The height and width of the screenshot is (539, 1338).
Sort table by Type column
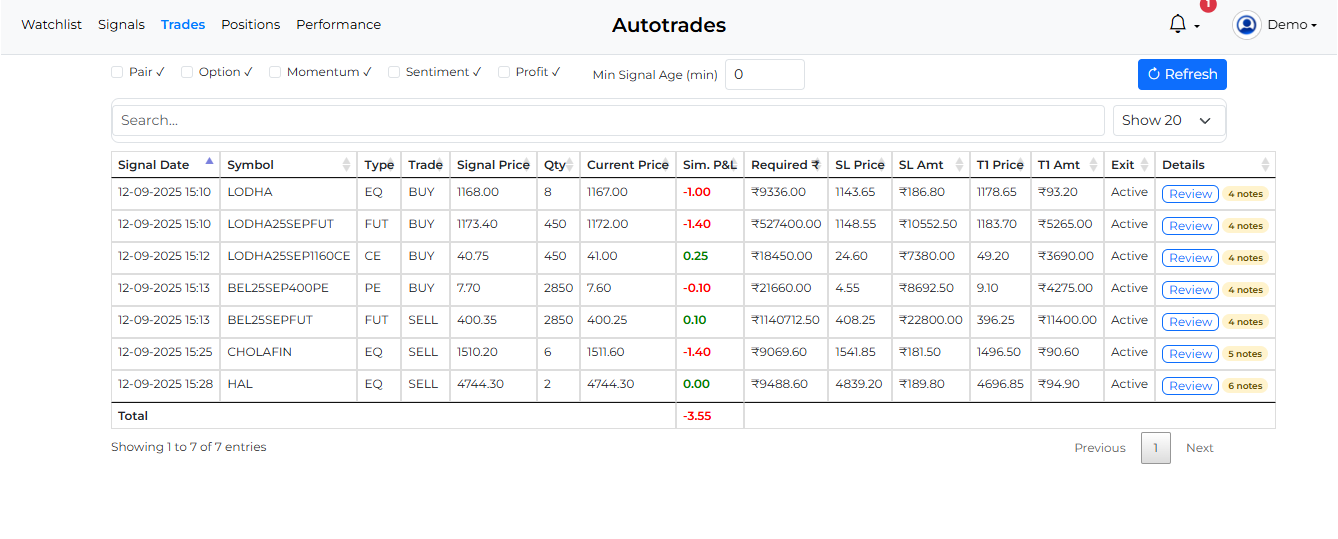[379, 165]
